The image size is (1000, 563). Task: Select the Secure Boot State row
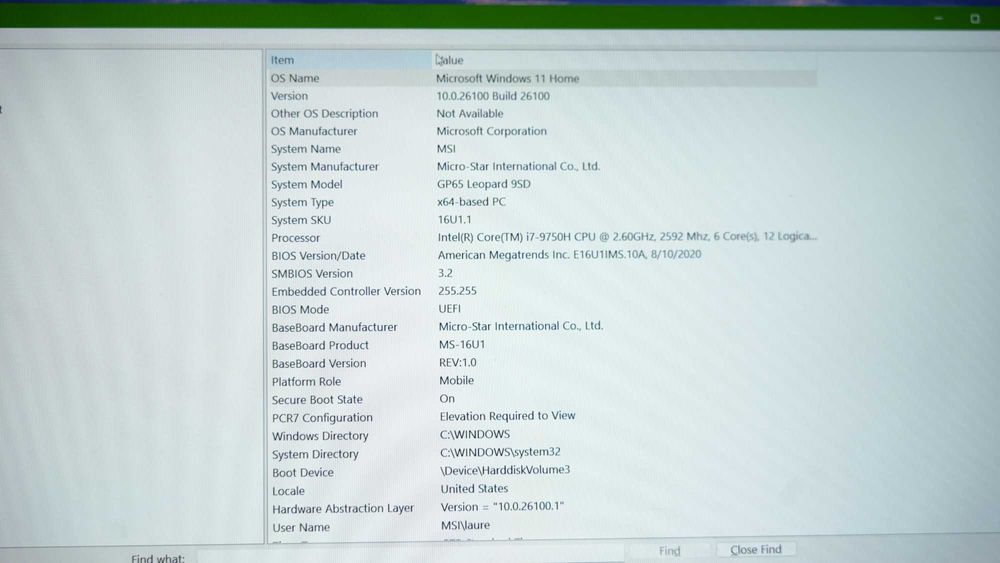coord(317,400)
